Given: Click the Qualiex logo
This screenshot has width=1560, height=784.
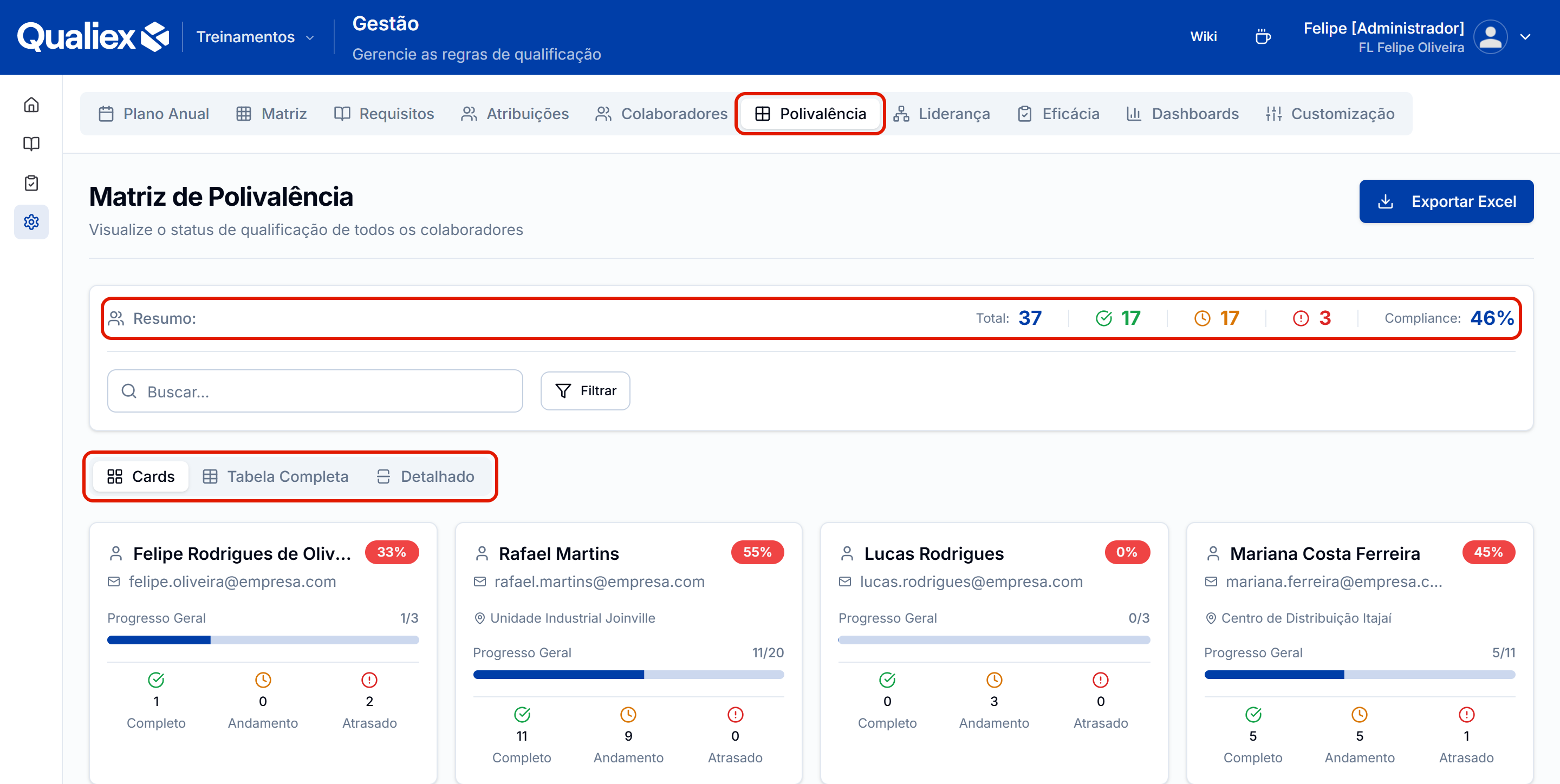Looking at the screenshot, I should coord(93,36).
